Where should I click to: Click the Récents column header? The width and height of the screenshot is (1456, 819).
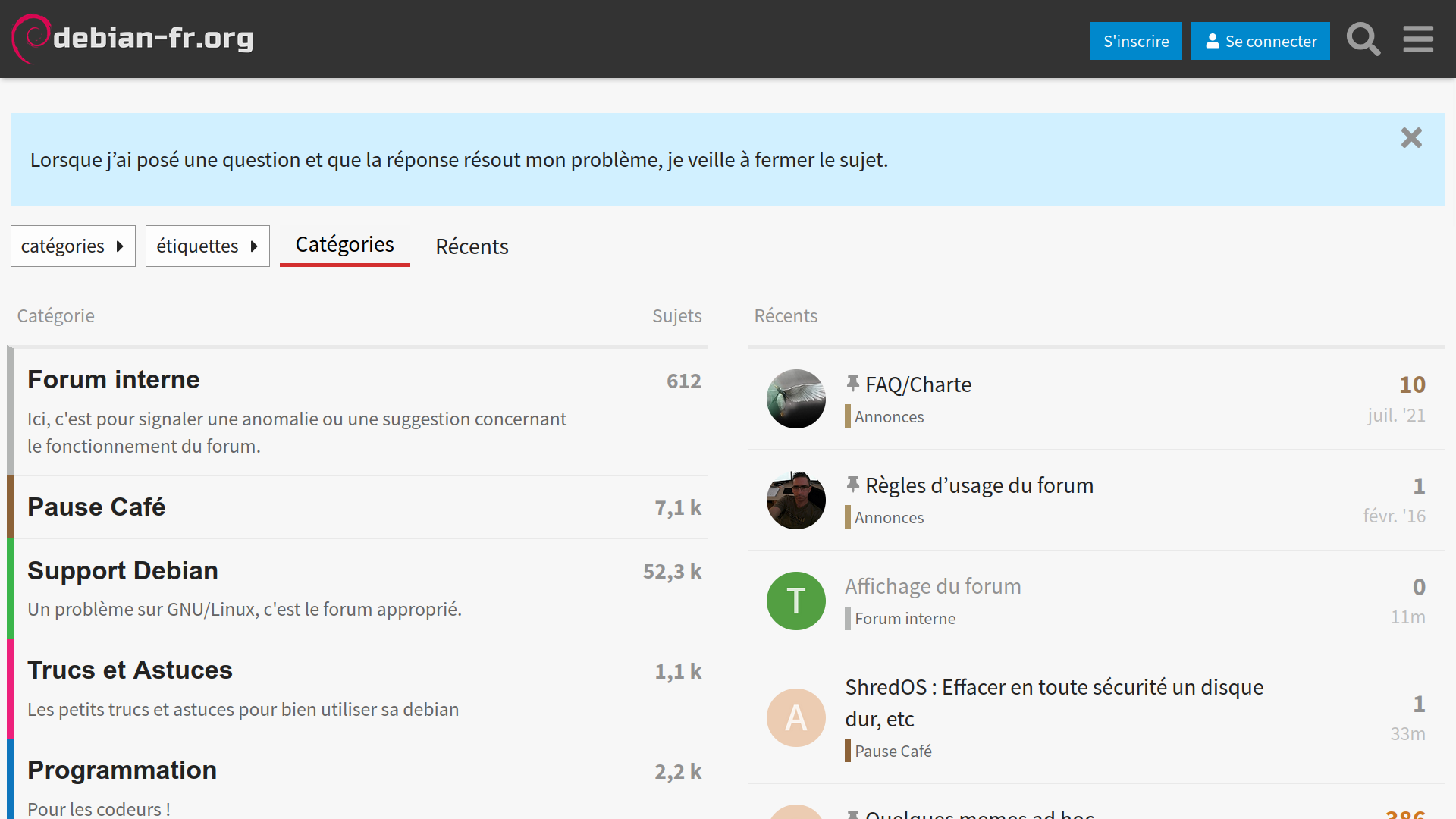pyautogui.click(x=786, y=315)
